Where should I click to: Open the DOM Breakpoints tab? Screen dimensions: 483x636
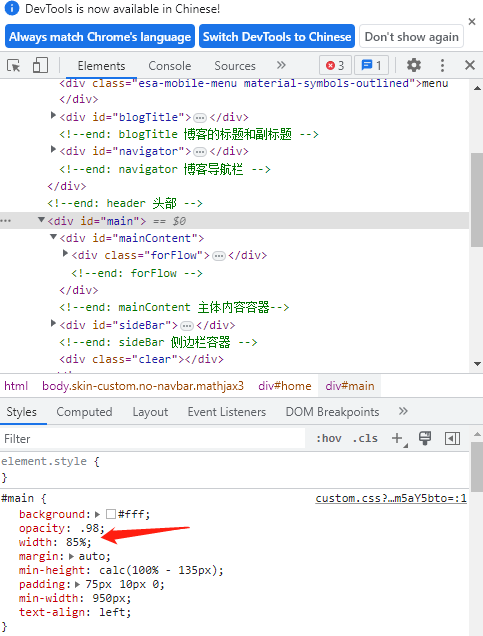pos(332,412)
